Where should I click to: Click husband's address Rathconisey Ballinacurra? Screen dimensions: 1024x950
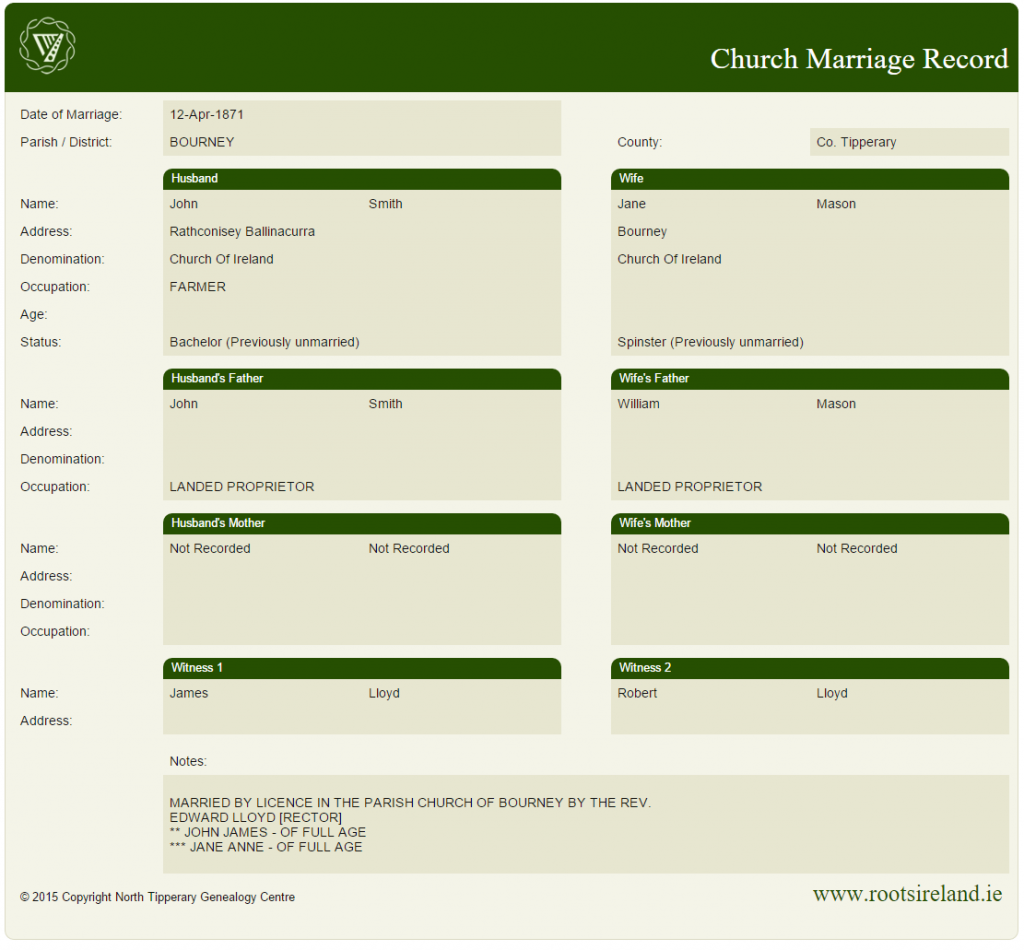point(242,232)
